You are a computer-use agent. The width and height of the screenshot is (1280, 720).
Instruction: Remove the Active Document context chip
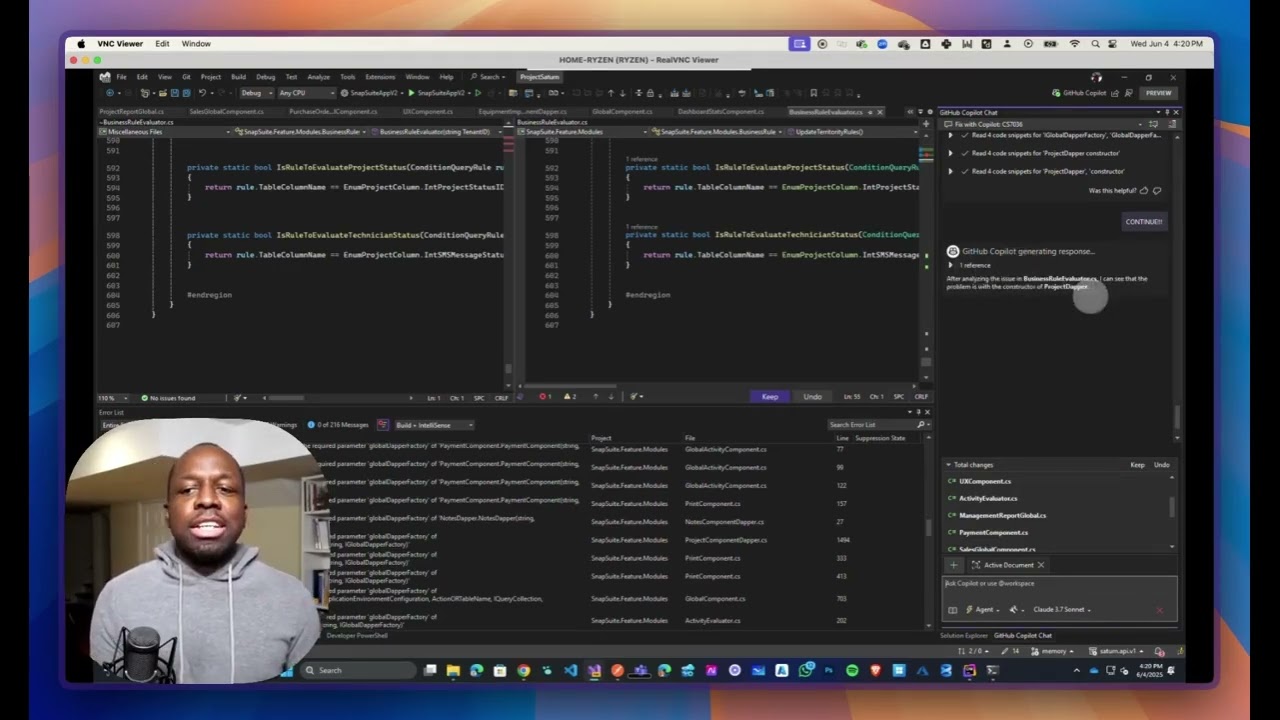click(x=1041, y=565)
